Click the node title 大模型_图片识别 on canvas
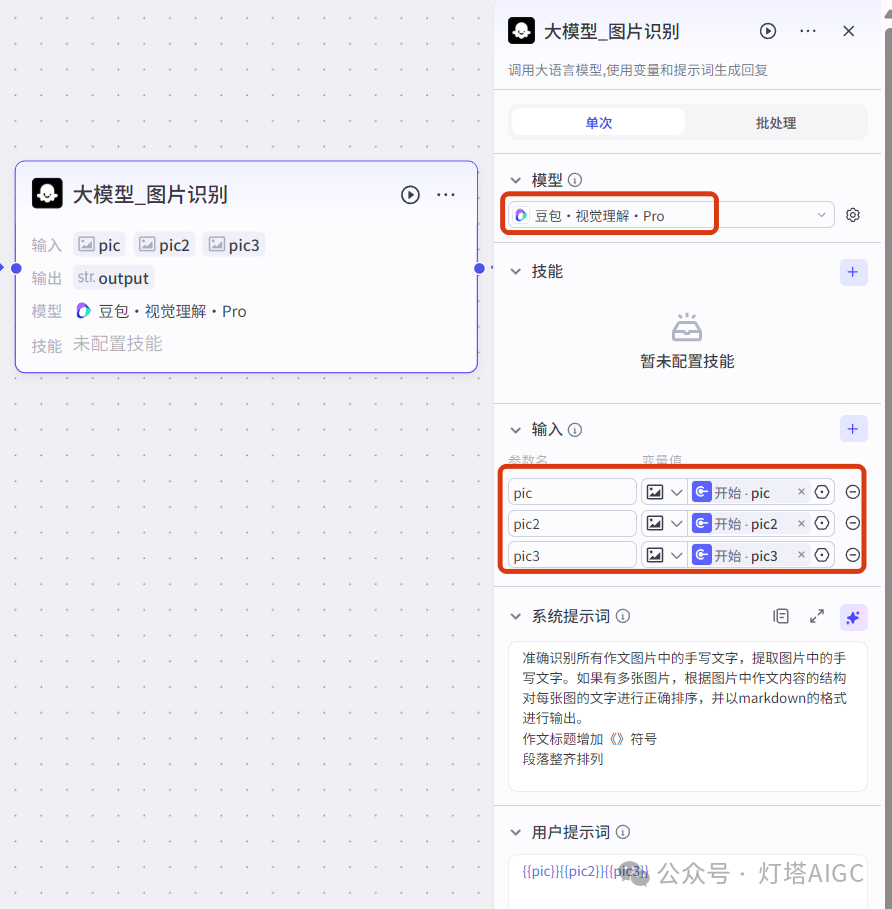This screenshot has height=909, width=892. (x=150, y=194)
